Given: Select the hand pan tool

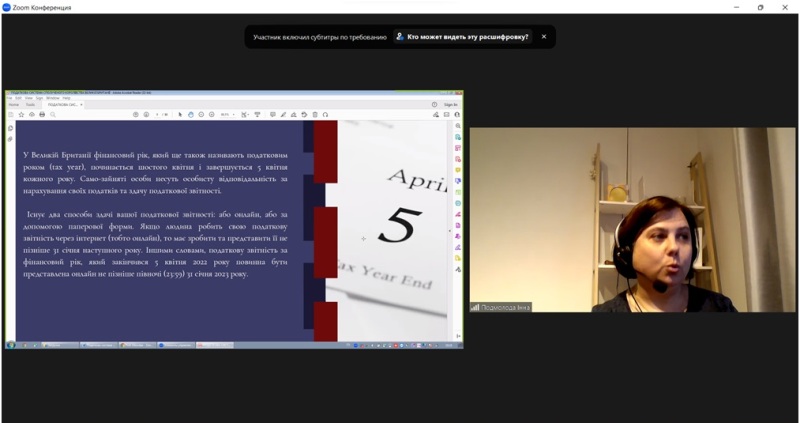Looking at the screenshot, I should (191, 115).
